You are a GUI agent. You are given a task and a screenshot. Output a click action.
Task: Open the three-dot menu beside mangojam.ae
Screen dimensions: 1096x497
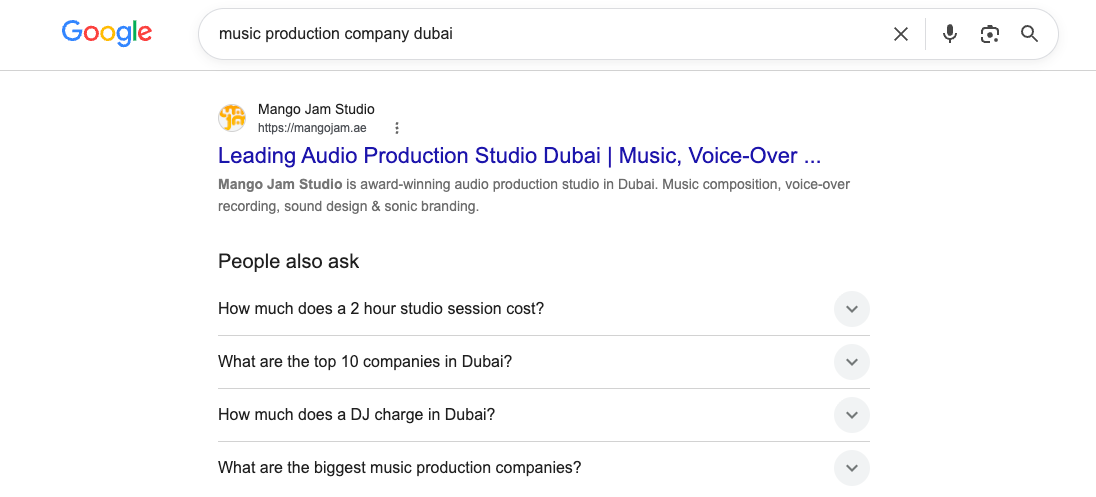396,128
